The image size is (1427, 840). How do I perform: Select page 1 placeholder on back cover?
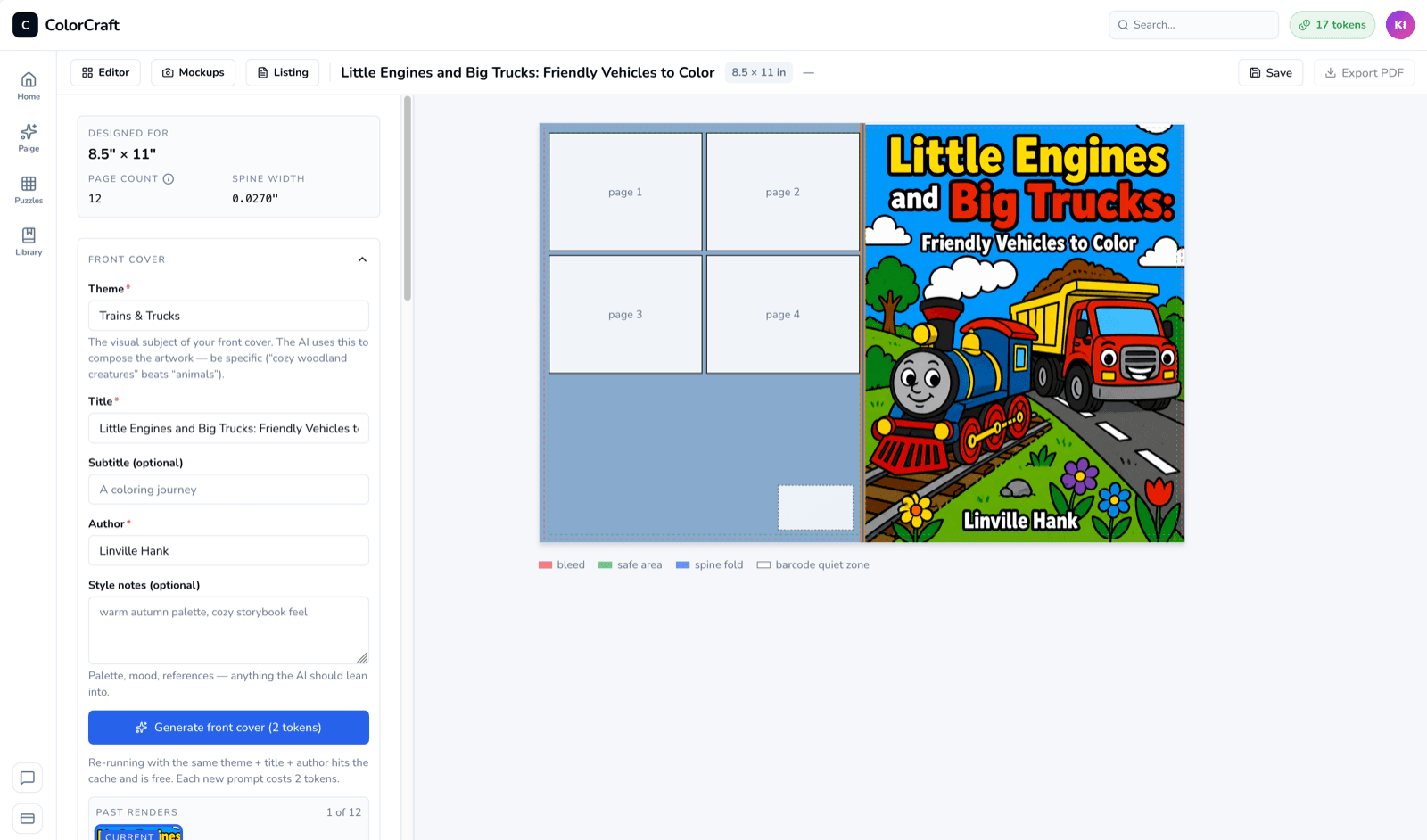[x=625, y=192]
